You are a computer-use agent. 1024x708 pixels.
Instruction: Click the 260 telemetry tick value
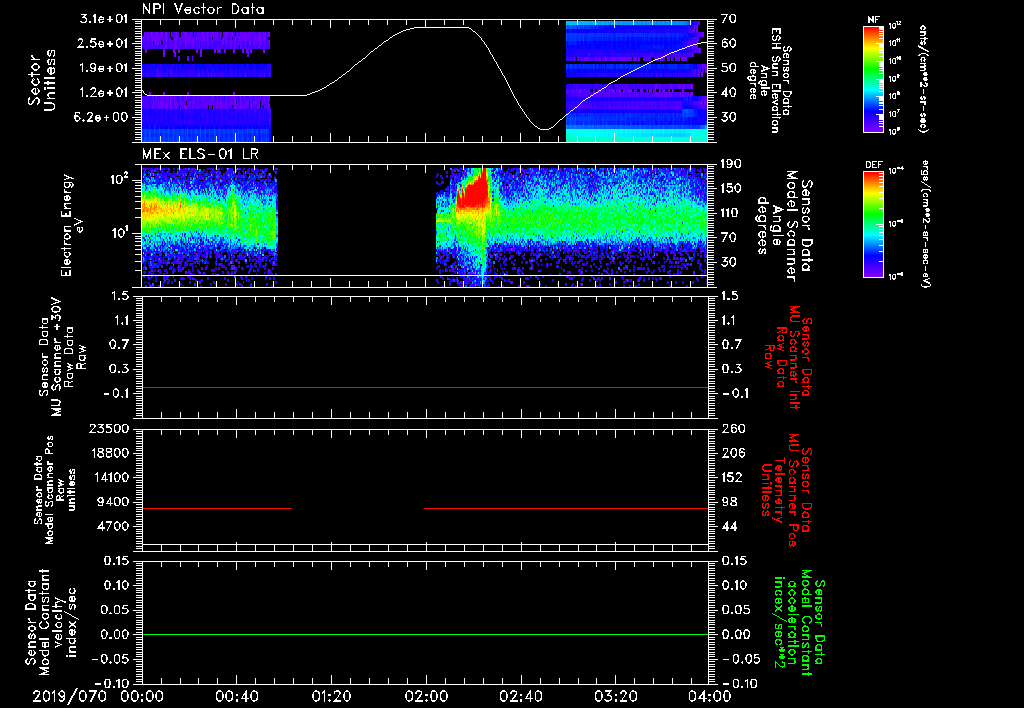tap(731, 428)
